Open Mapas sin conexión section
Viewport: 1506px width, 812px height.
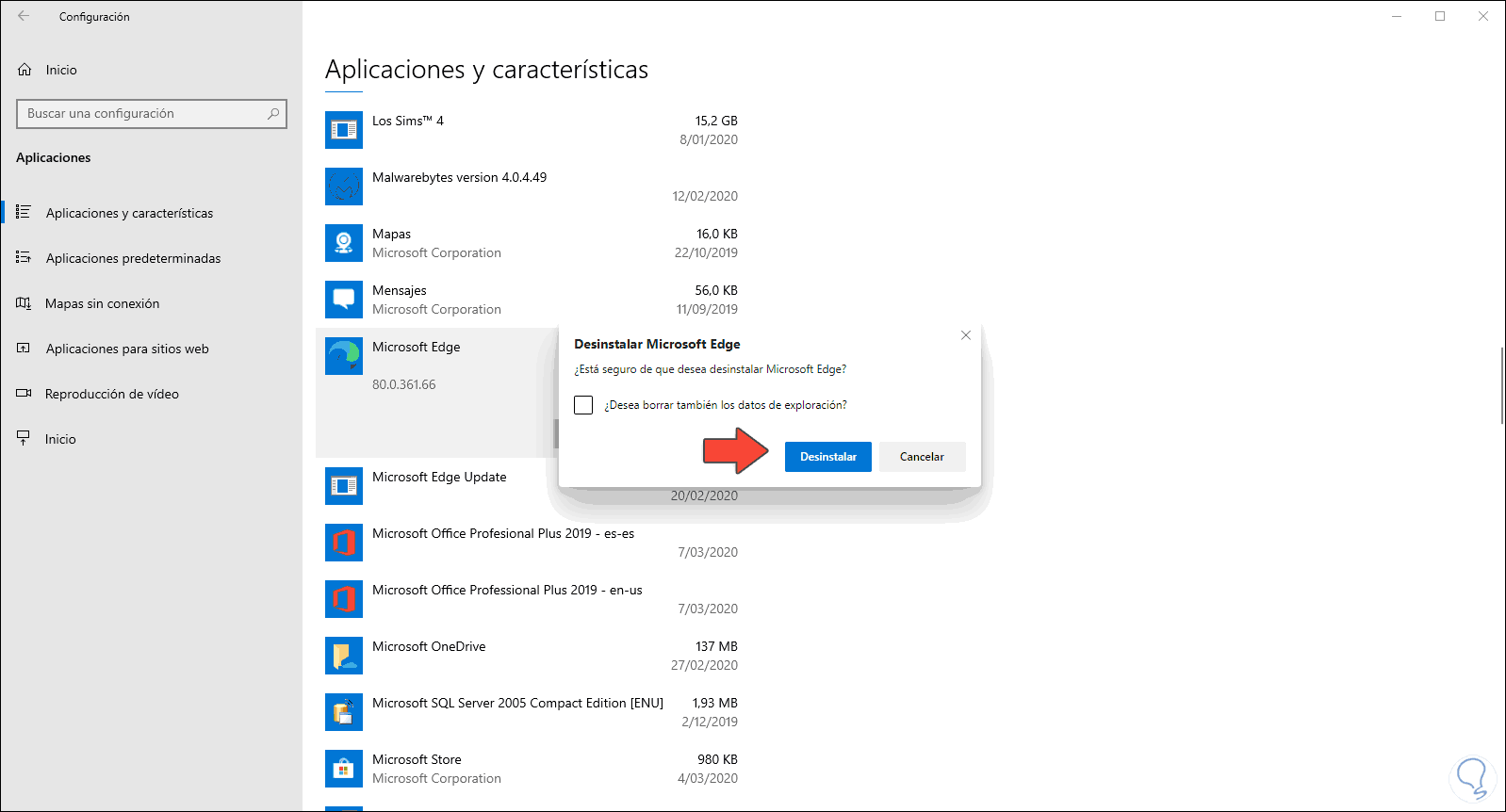point(102,303)
